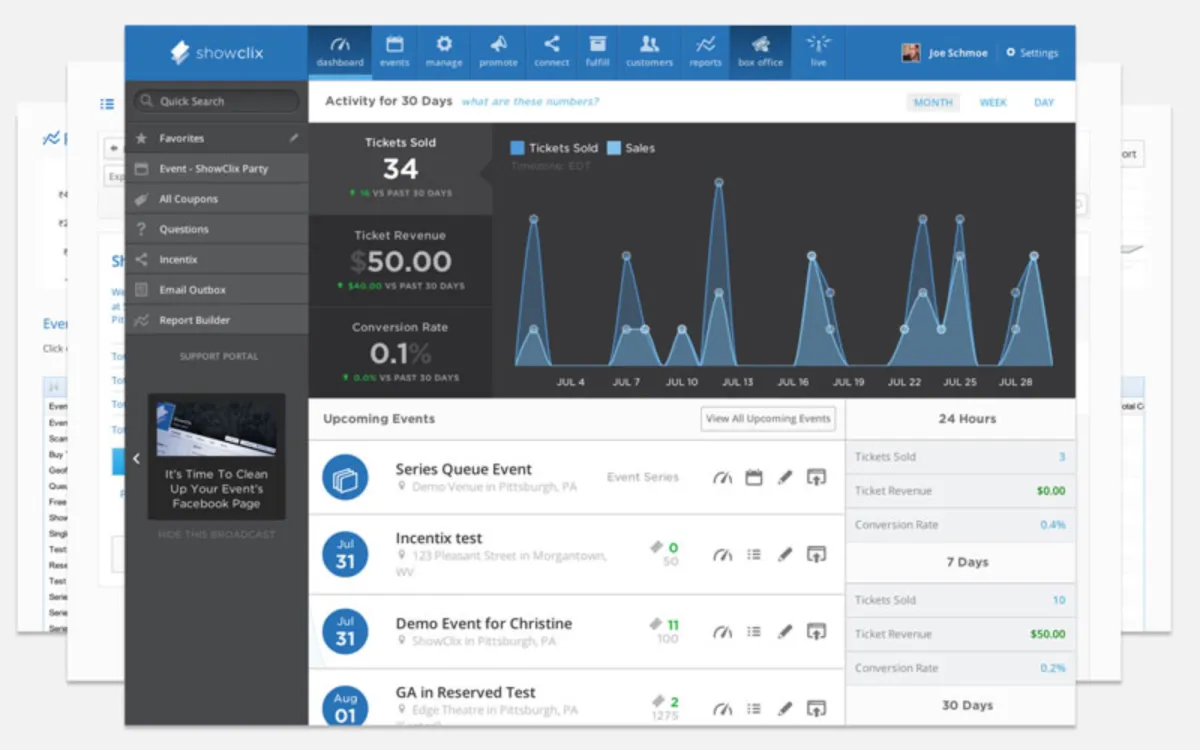Open dashboard gauge icon for Series Queue Event

pyautogui.click(x=722, y=478)
